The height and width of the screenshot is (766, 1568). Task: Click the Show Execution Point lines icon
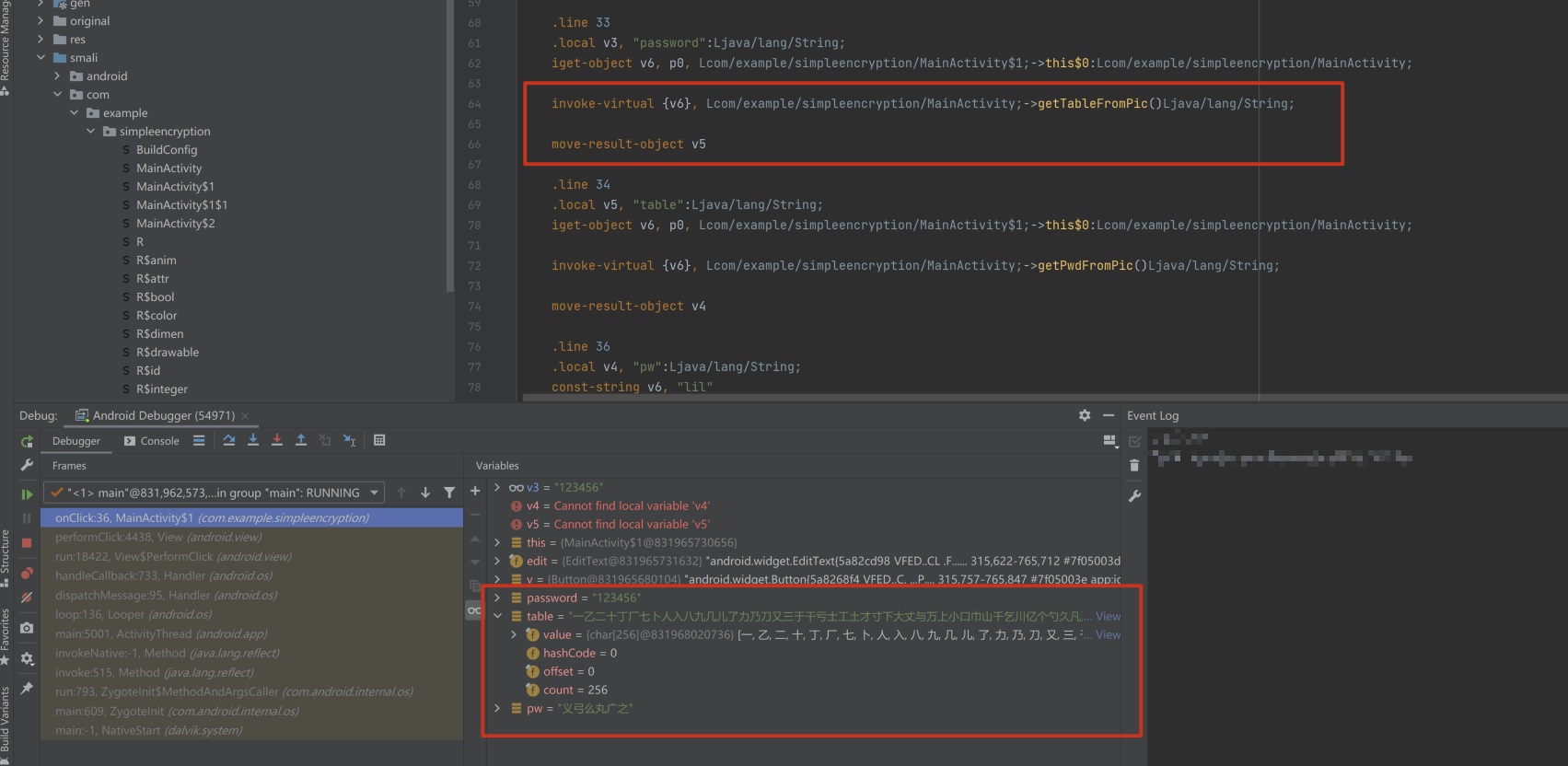[x=199, y=440]
